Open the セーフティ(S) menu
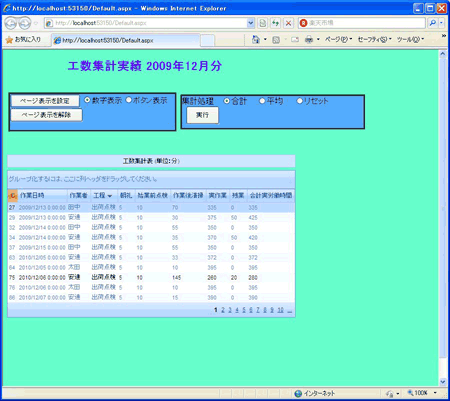 374,40
